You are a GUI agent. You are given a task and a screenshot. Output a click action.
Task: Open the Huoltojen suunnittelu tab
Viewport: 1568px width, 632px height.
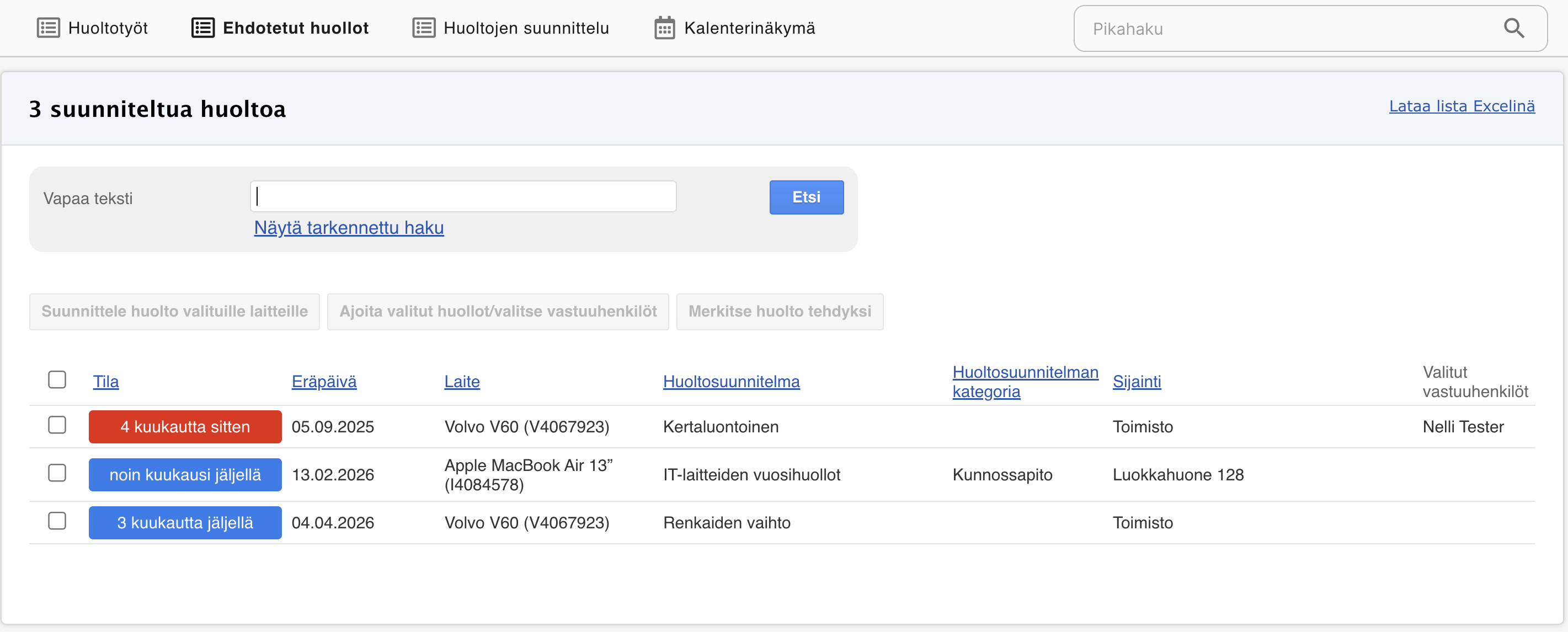[525, 28]
